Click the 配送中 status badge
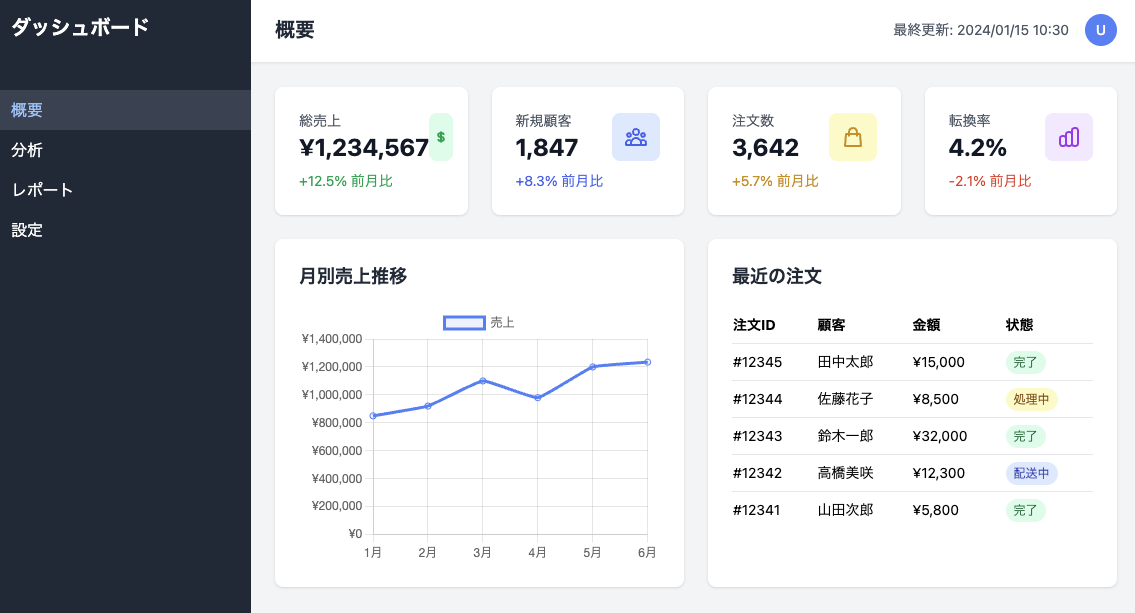1135x613 pixels. 1031,473
